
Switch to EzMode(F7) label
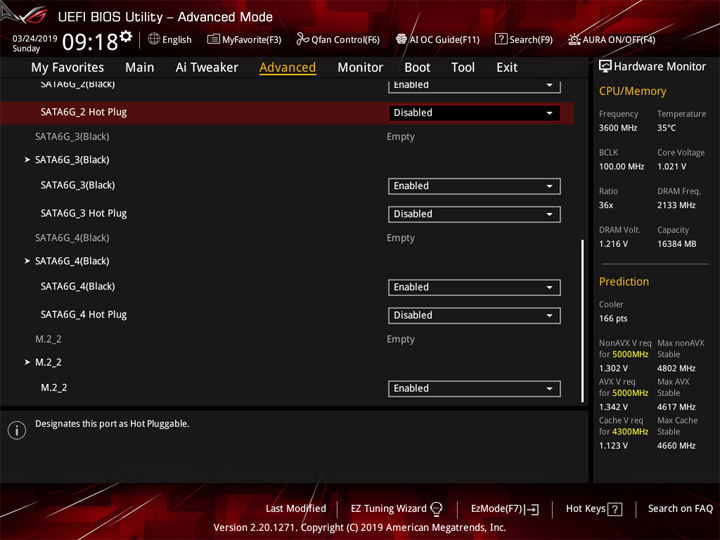pos(497,508)
